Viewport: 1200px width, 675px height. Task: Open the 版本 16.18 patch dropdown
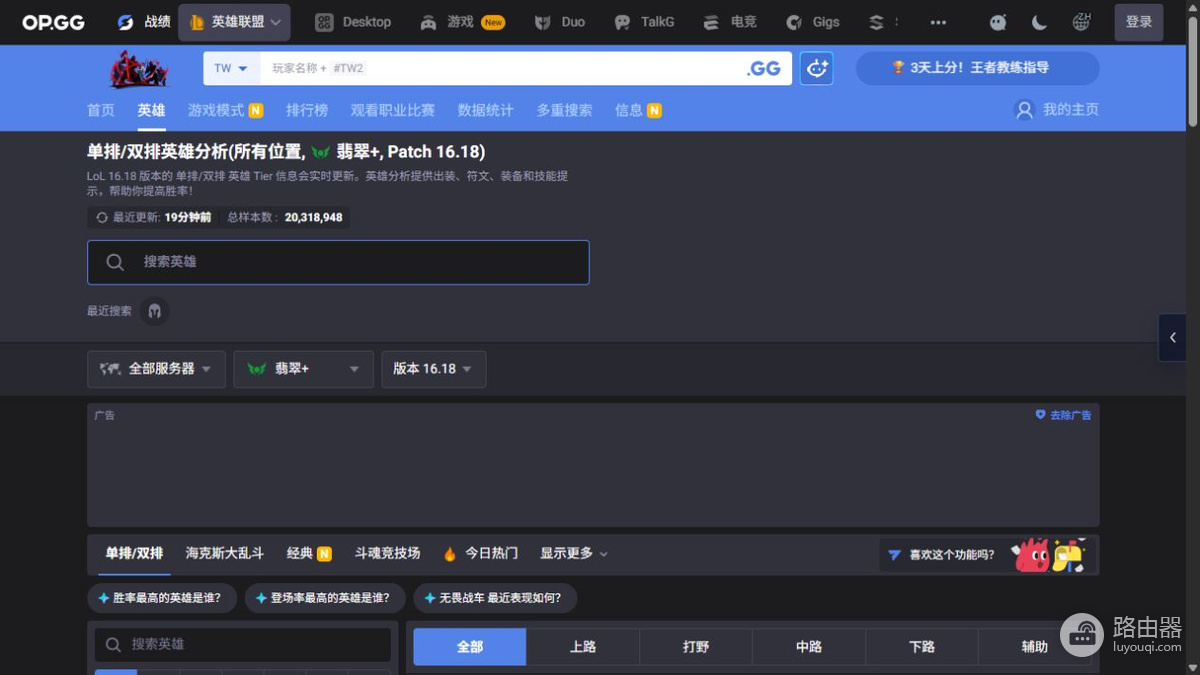tap(434, 369)
